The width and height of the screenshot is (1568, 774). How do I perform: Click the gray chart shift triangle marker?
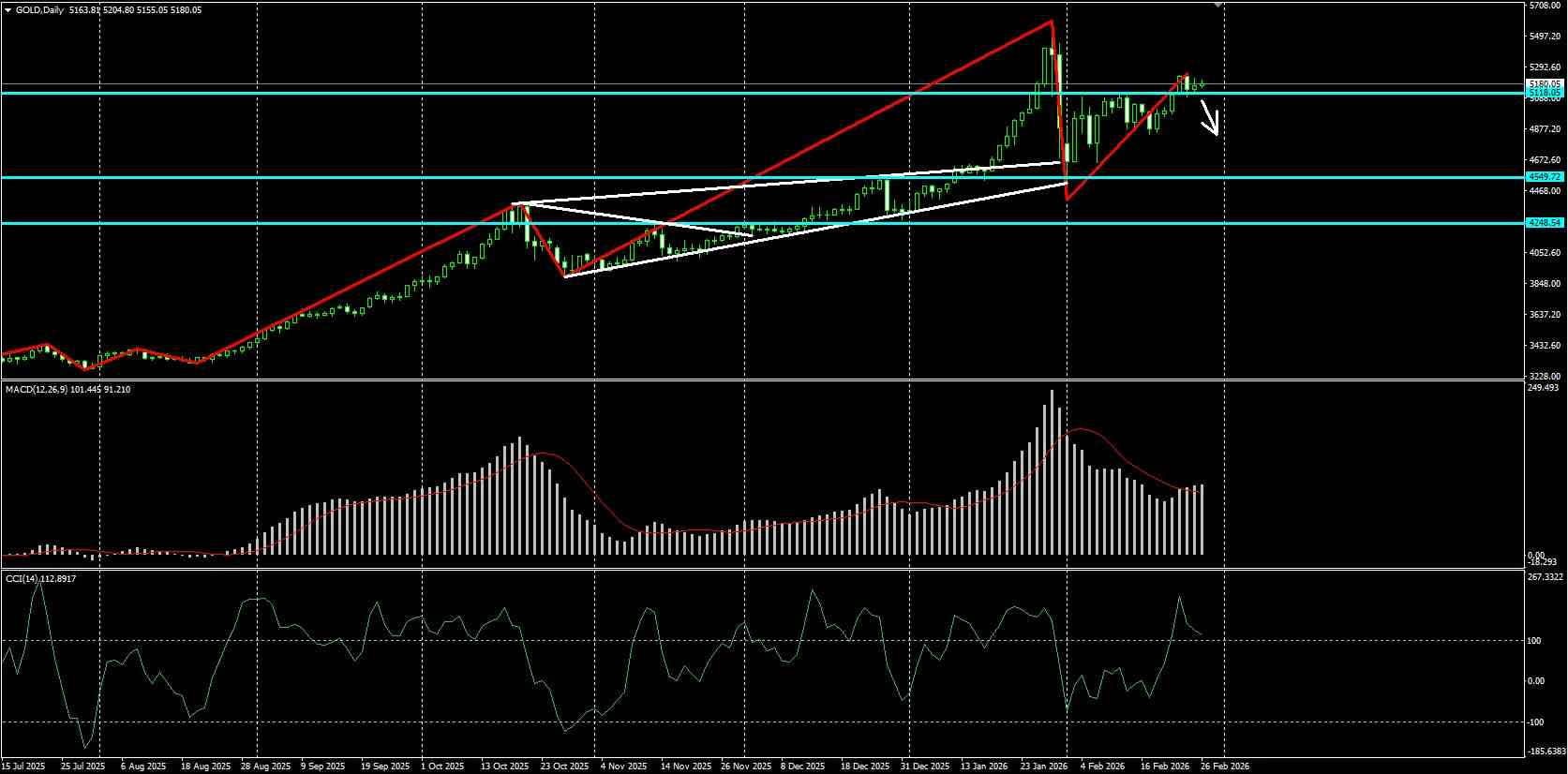tap(1218, 5)
